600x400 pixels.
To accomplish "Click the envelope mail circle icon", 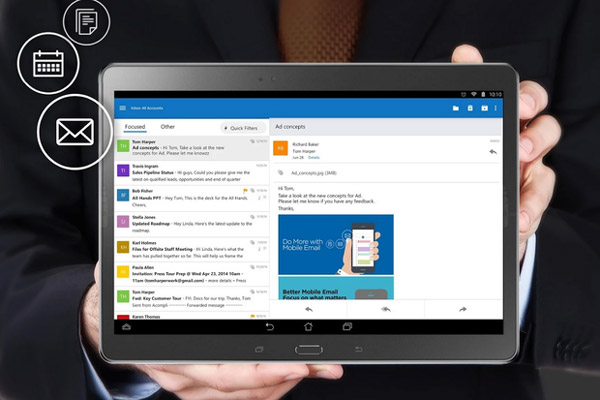I will pyautogui.click(x=75, y=132).
